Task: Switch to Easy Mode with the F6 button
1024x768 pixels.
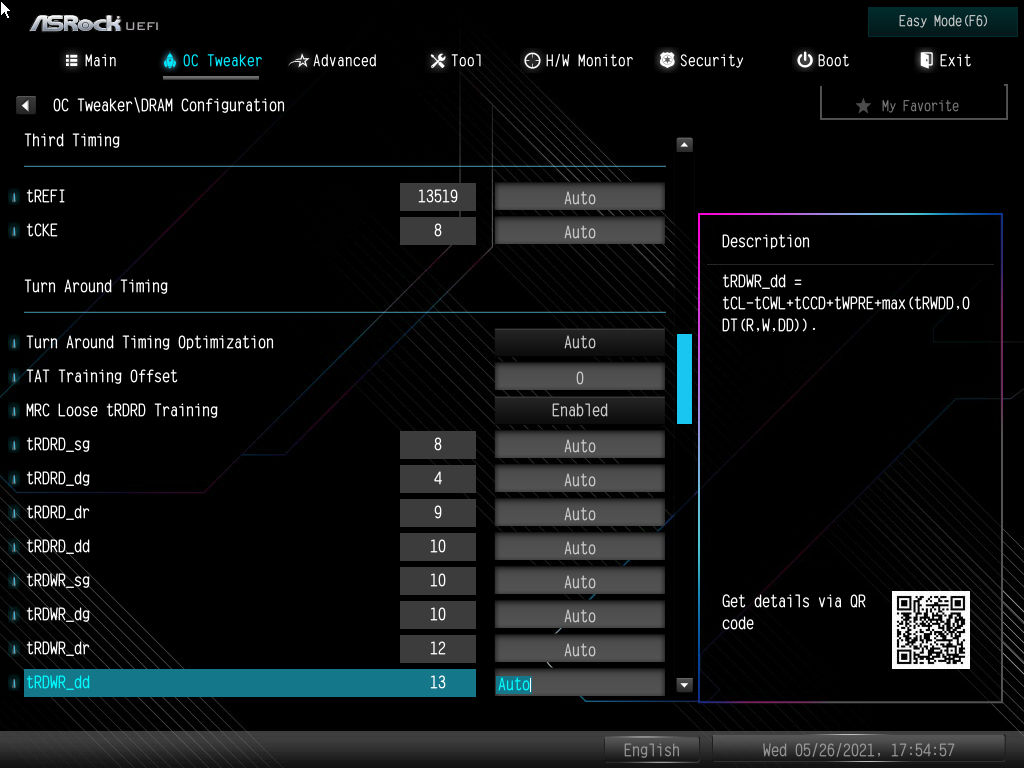Action: click(x=941, y=21)
